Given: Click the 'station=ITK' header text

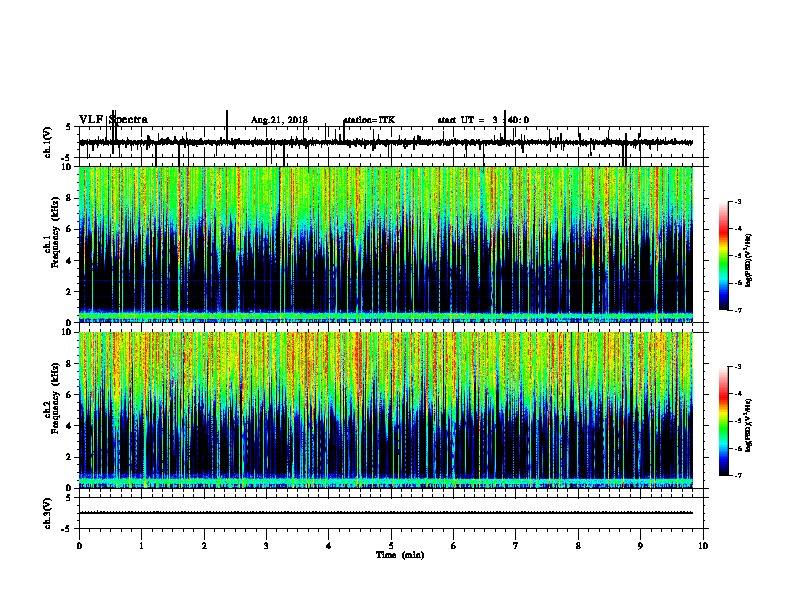Looking at the screenshot, I should [x=369, y=120].
